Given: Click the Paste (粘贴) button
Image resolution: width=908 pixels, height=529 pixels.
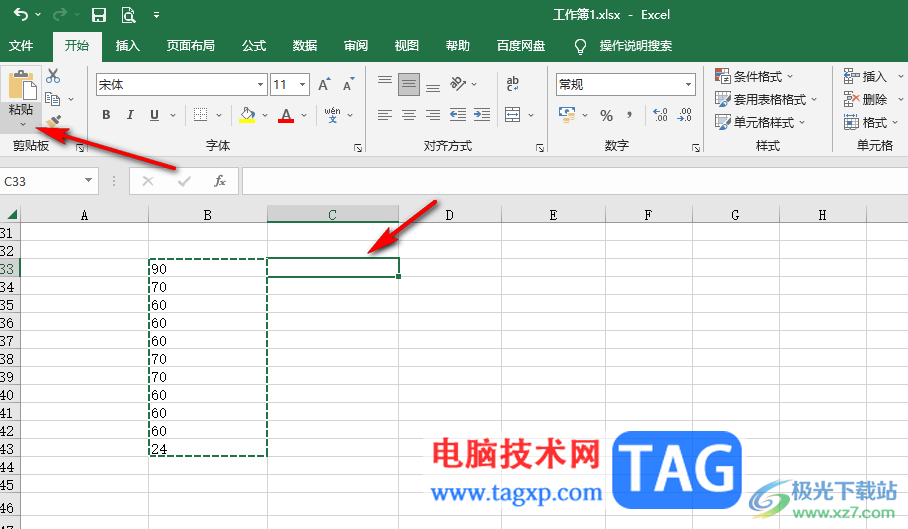Looking at the screenshot, I should pos(21,93).
